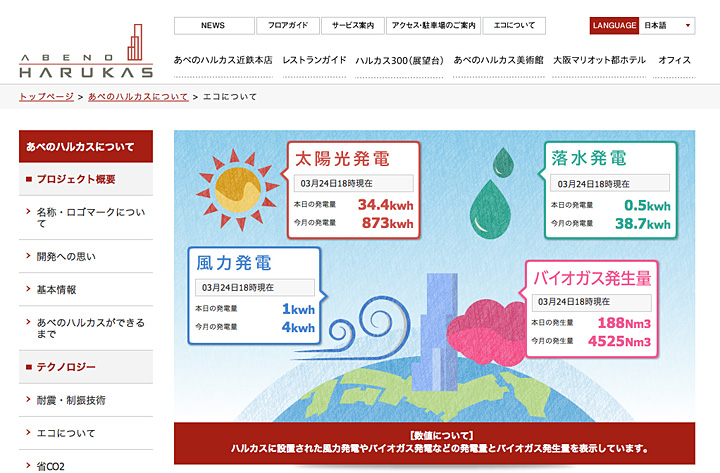
Task: Click the sun illustration icon
Action: [x=236, y=183]
